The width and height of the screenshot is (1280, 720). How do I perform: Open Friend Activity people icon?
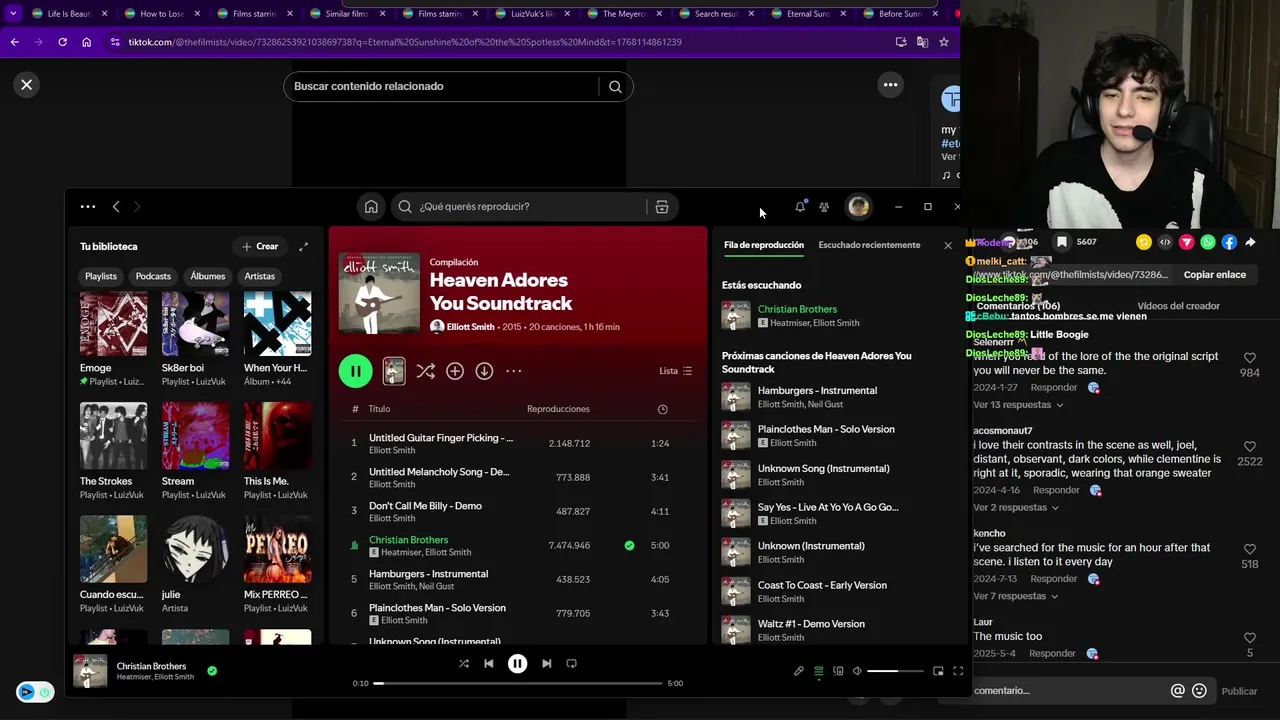824,207
